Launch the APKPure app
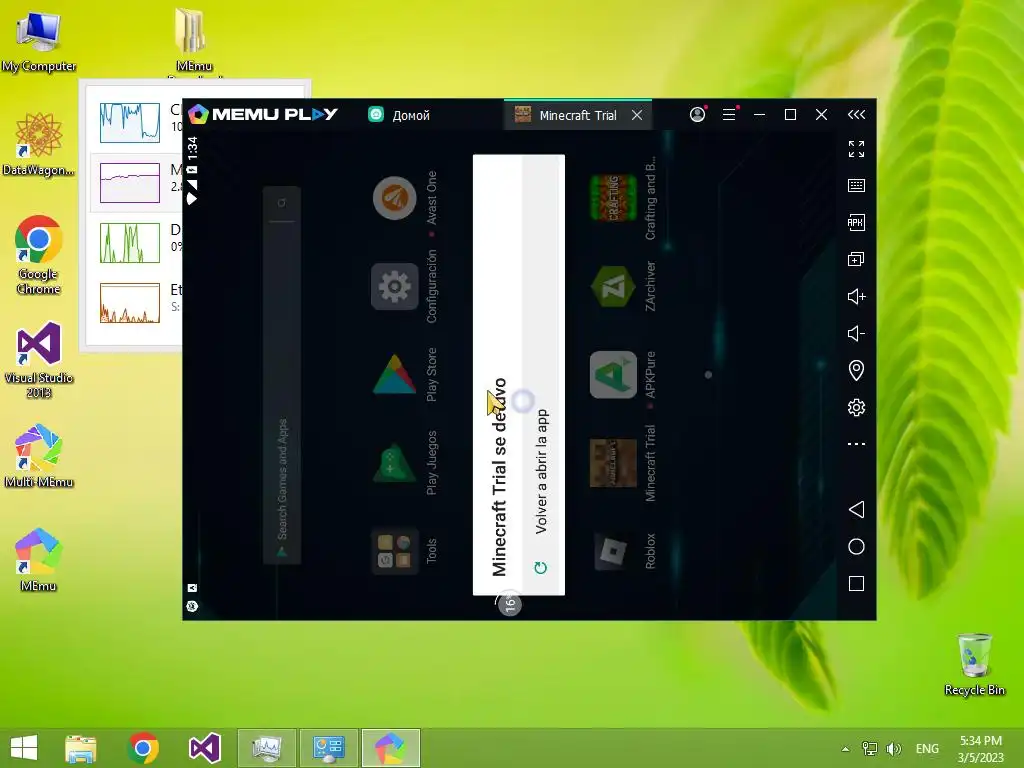Image resolution: width=1024 pixels, height=768 pixels. pos(613,374)
